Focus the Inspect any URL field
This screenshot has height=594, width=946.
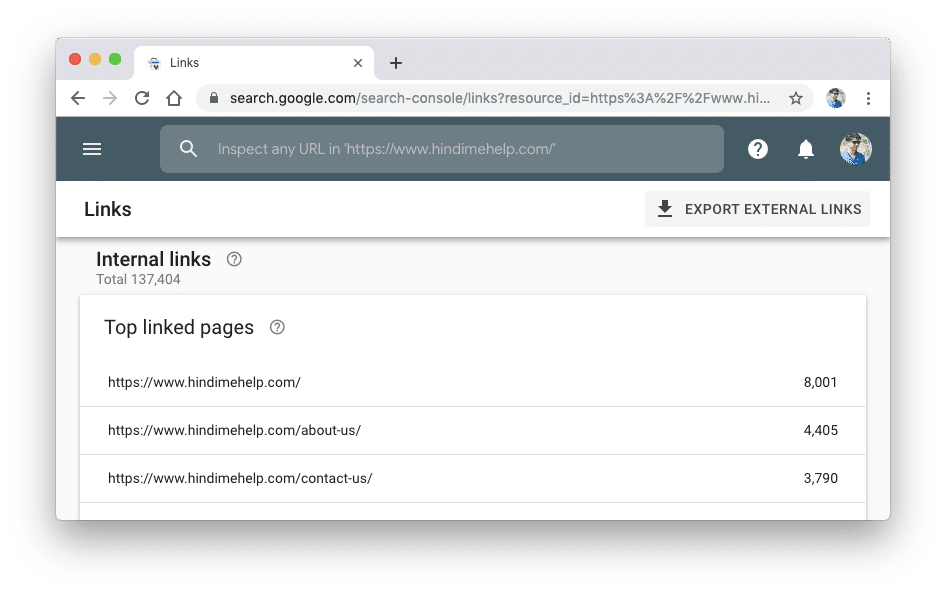pos(442,149)
